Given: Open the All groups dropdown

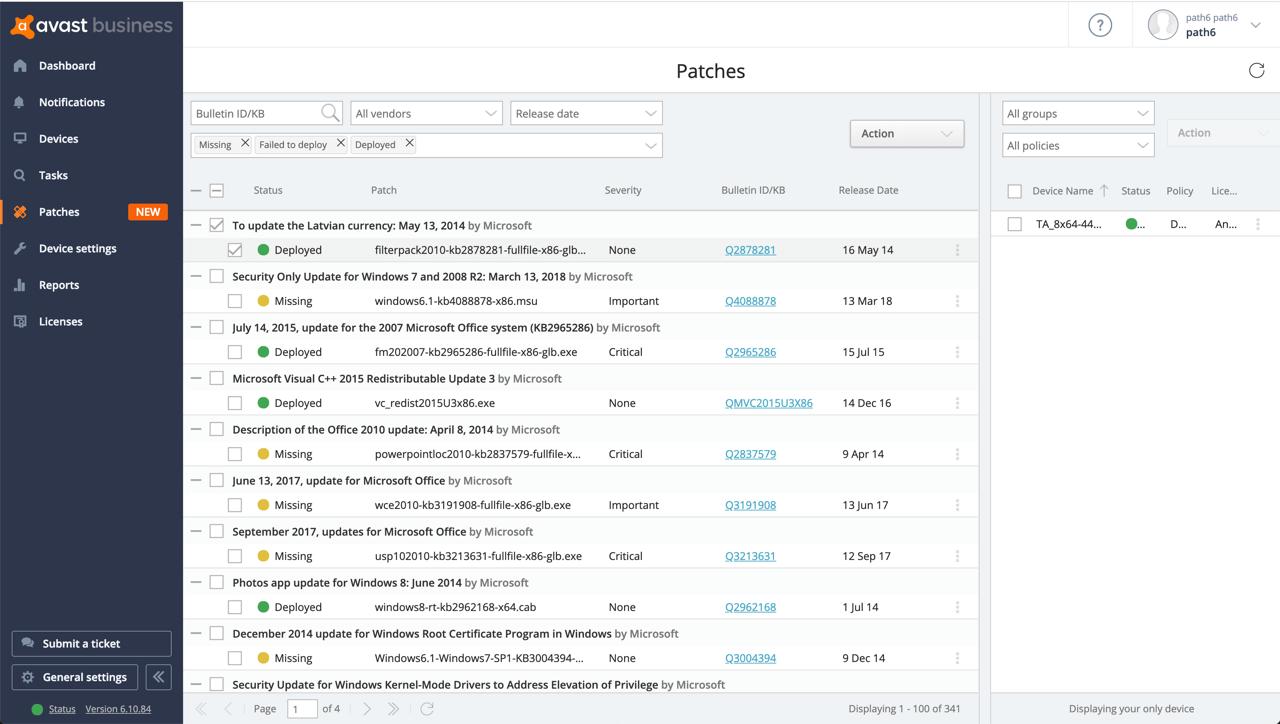Looking at the screenshot, I should (x=1077, y=113).
